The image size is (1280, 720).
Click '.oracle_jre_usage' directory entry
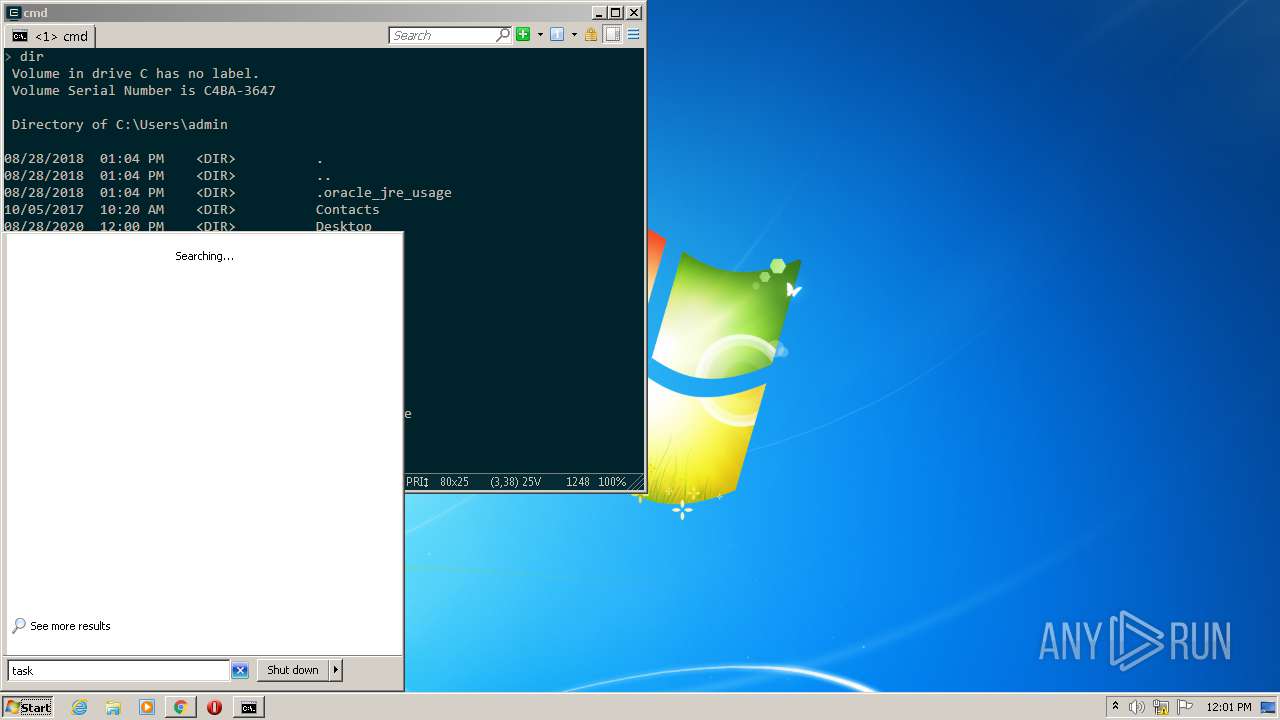click(384, 192)
